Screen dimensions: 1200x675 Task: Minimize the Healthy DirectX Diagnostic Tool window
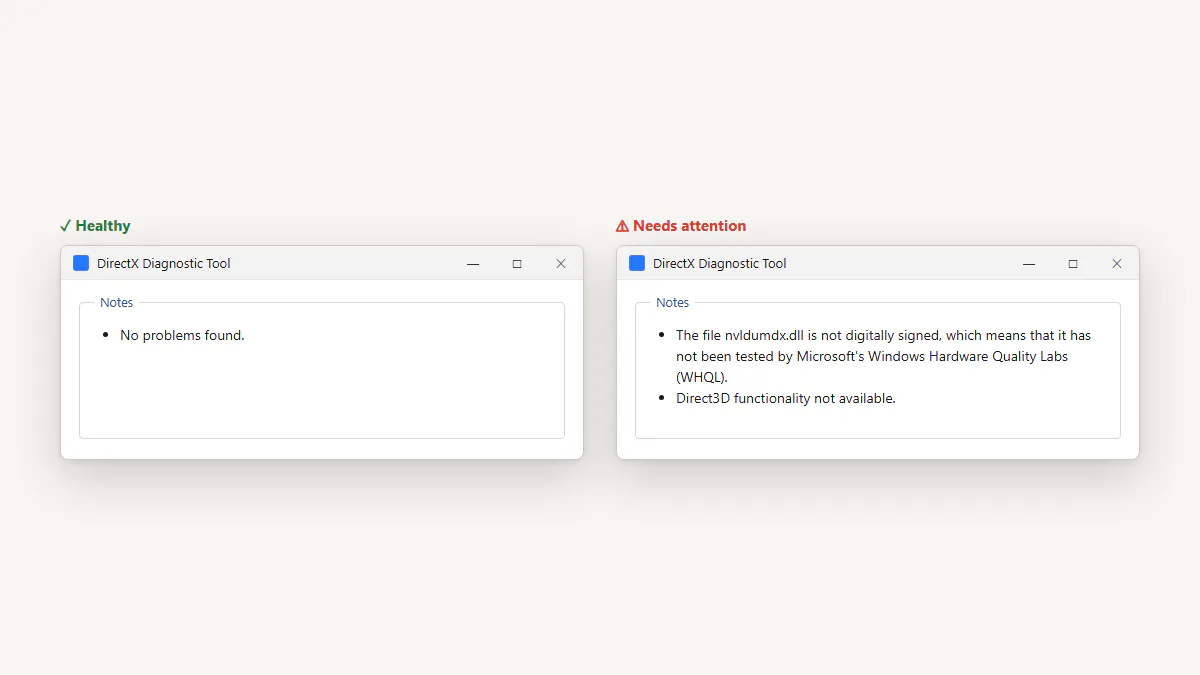click(473, 264)
